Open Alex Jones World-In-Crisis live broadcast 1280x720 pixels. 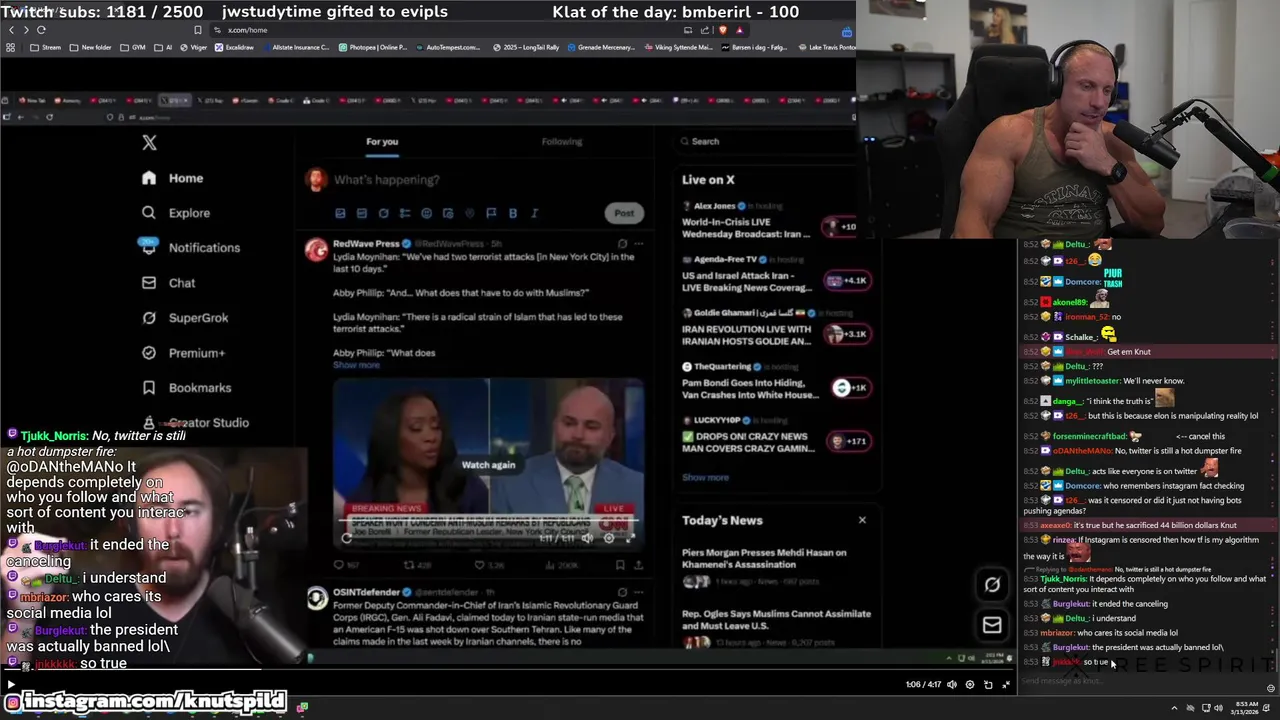tap(768, 220)
